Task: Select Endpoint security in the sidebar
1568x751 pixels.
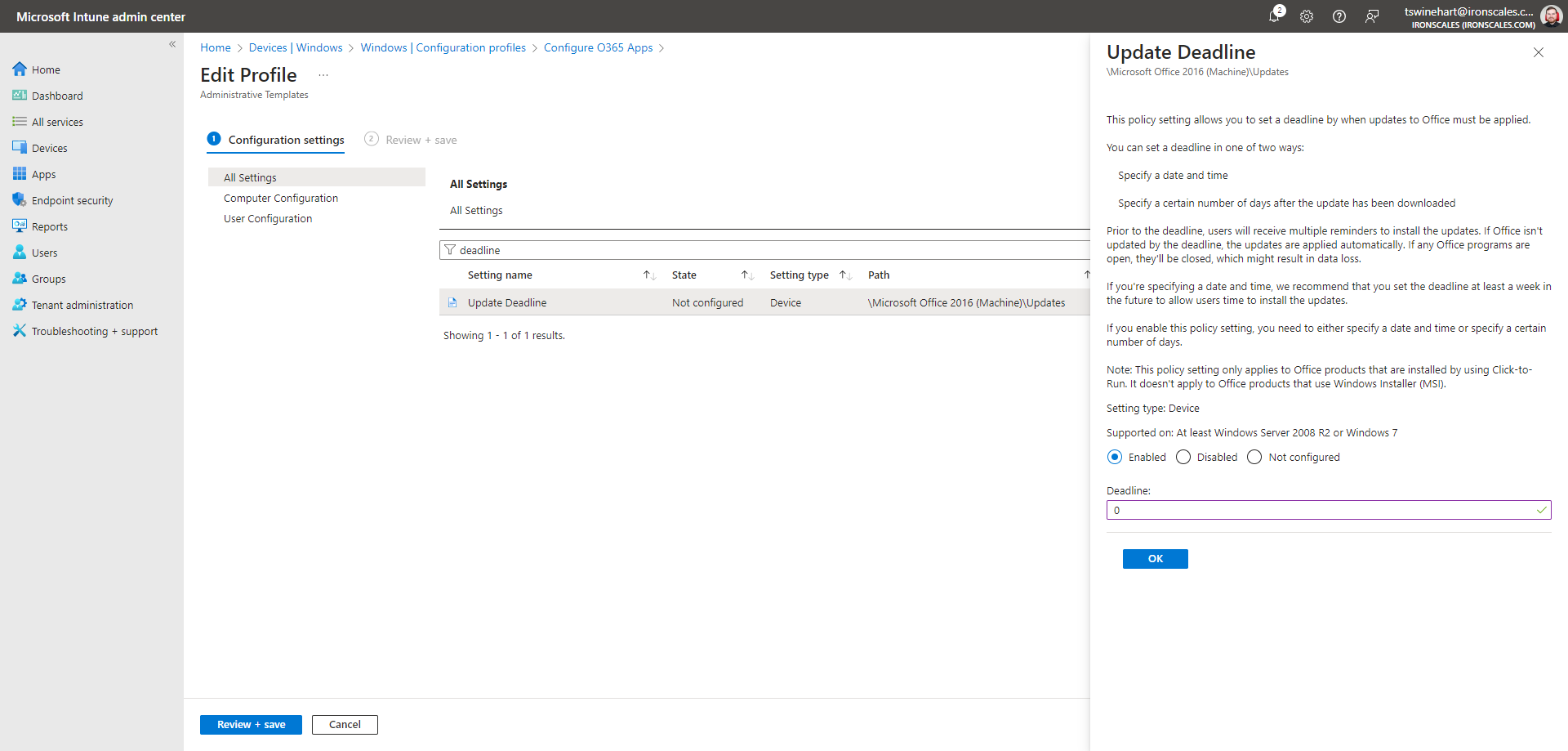Action: point(71,199)
